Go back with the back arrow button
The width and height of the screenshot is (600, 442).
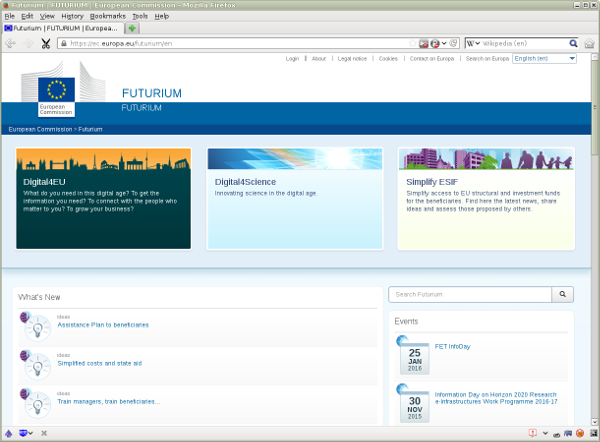[10, 44]
